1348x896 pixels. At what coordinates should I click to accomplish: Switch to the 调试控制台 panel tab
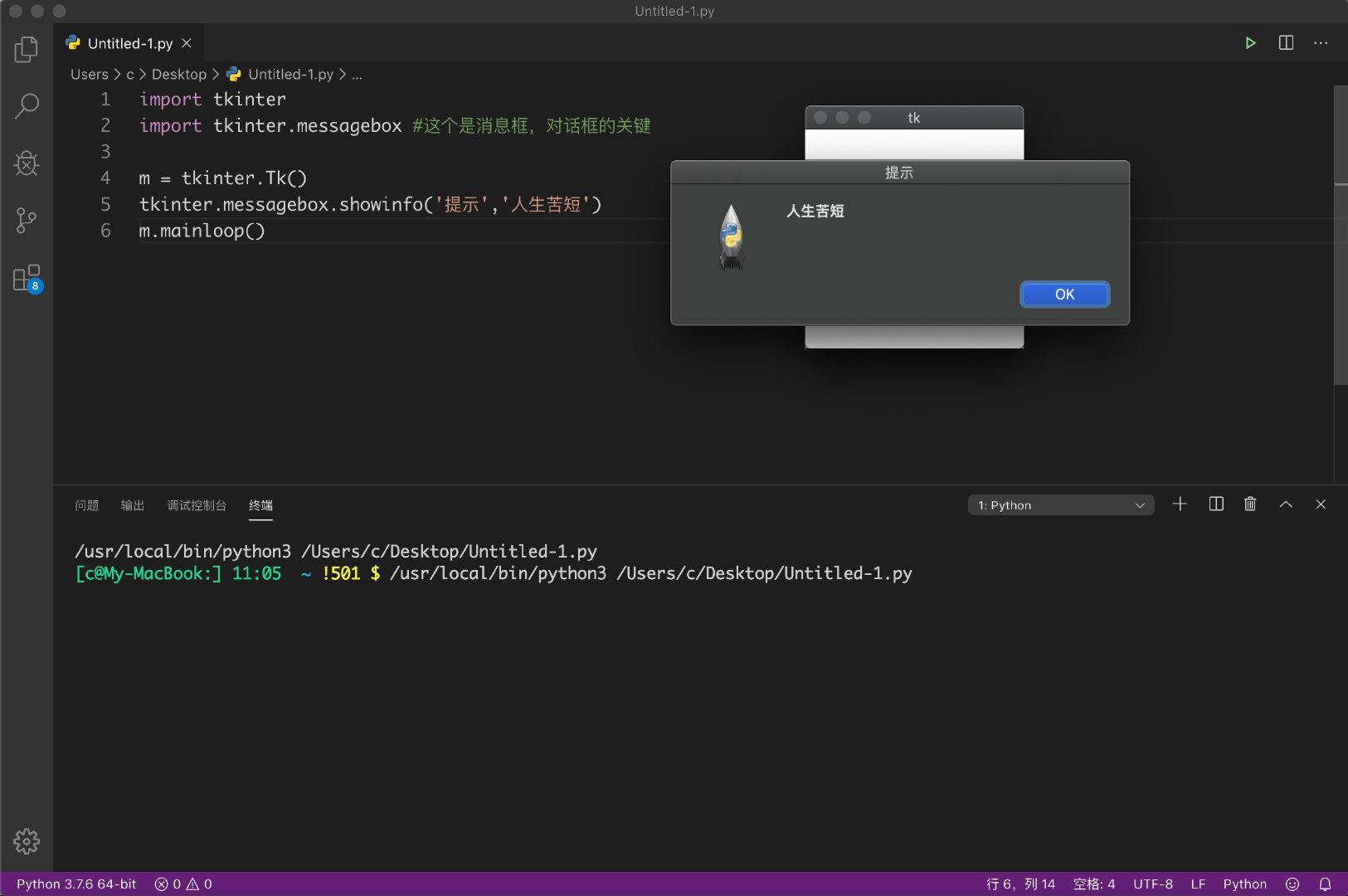point(197,505)
